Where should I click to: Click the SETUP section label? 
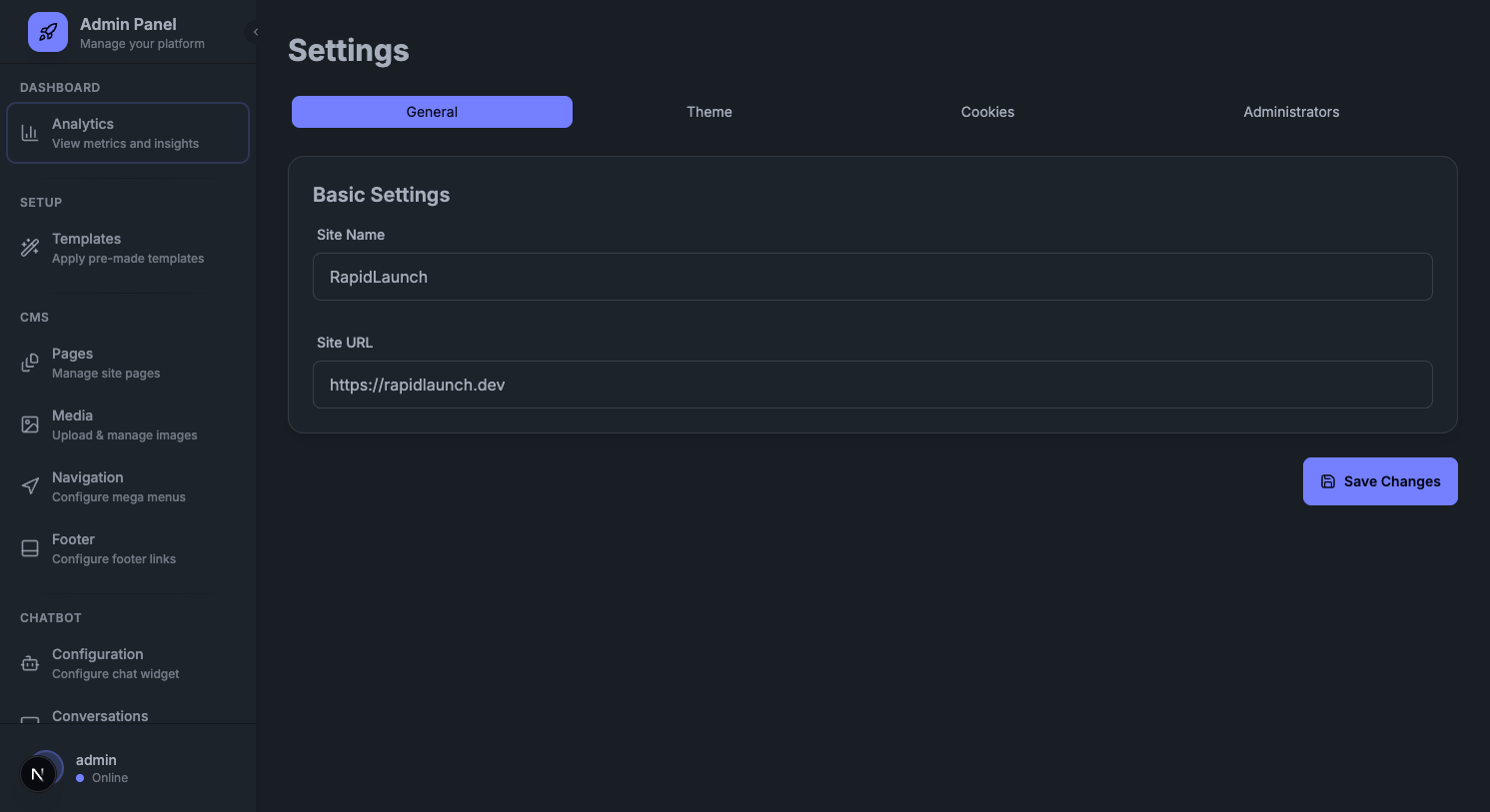[x=41, y=203]
